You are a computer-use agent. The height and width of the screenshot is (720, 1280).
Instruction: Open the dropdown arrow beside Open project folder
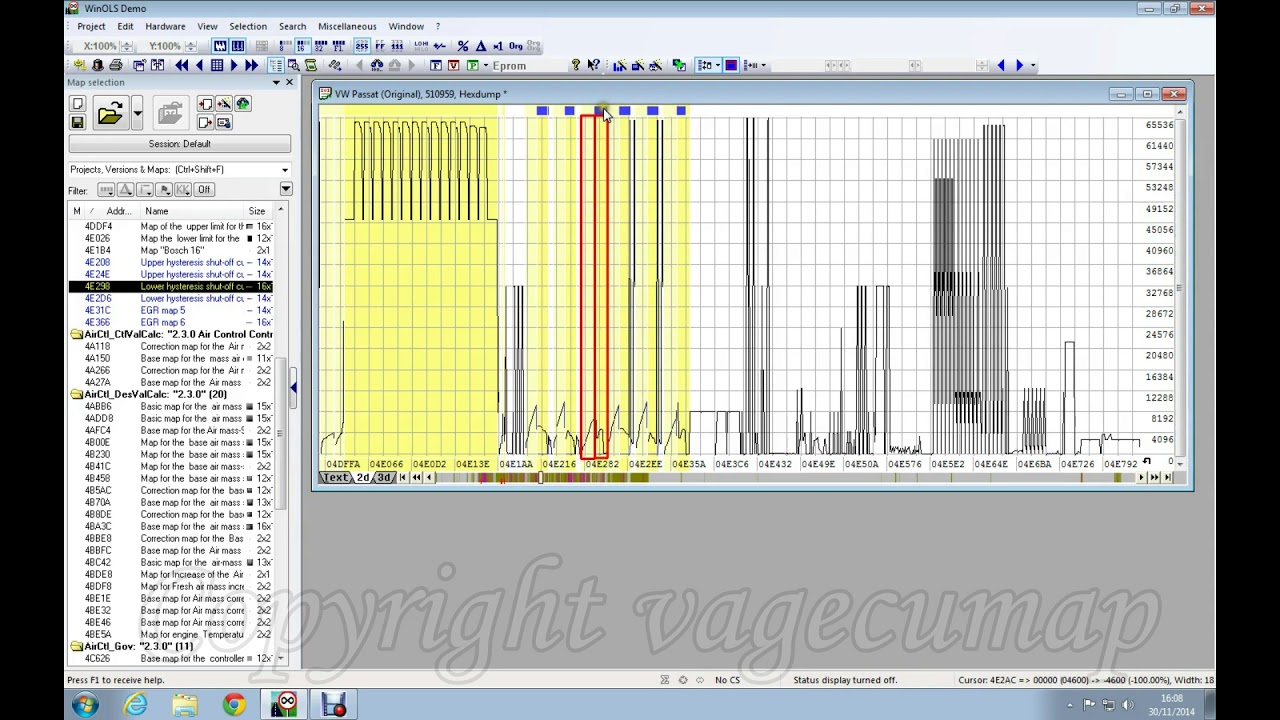tap(137, 113)
